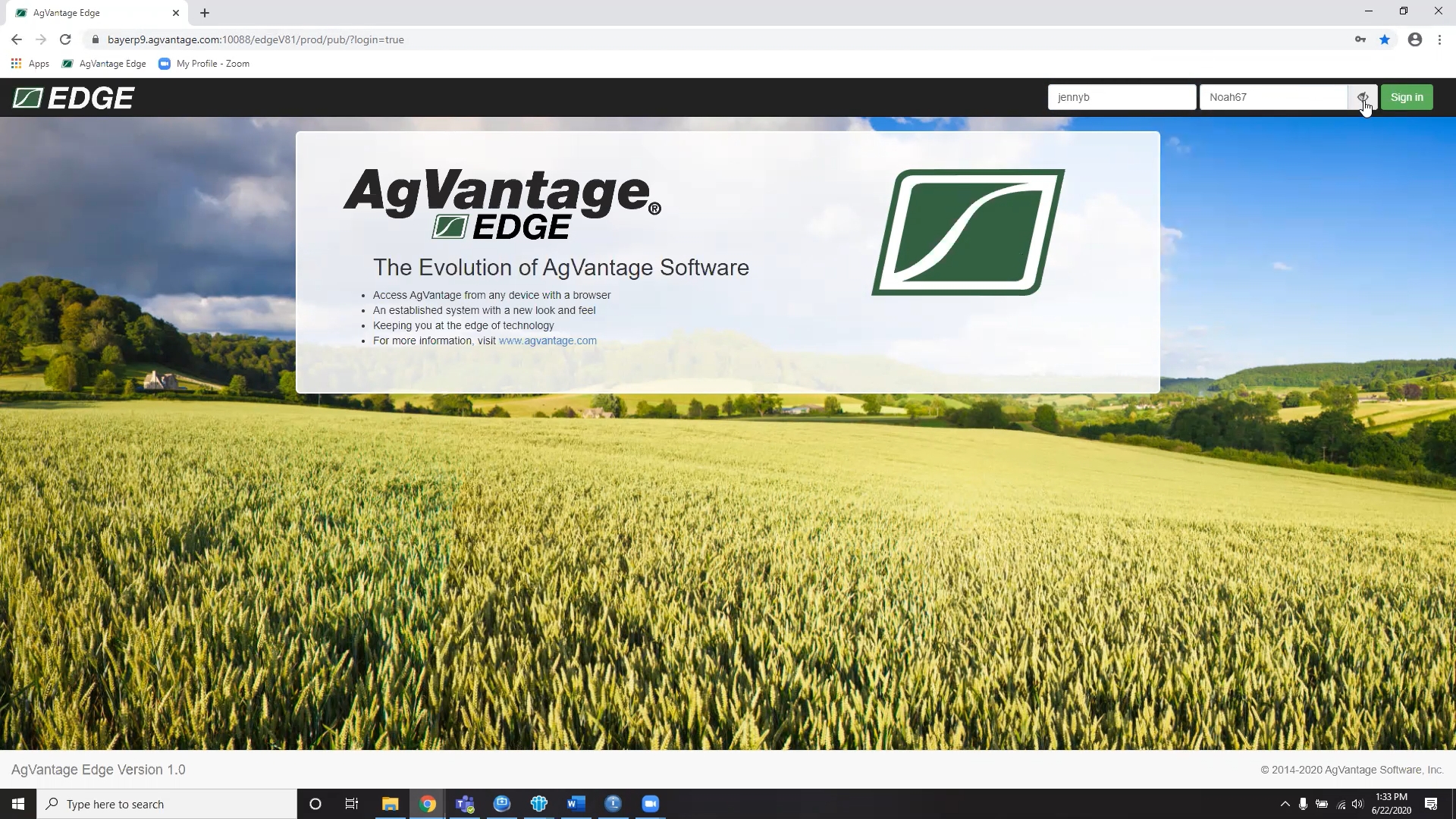Open Microsoft Word from taskbar
This screenshot has width=1456, height=819.
(x=576, y=804)
